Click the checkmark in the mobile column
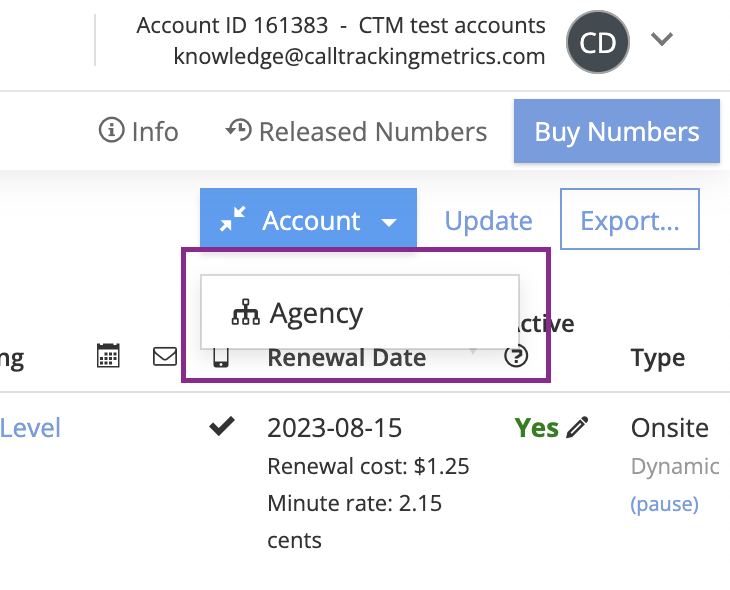This screenshot has width=730, height=590. click(222, 426)
